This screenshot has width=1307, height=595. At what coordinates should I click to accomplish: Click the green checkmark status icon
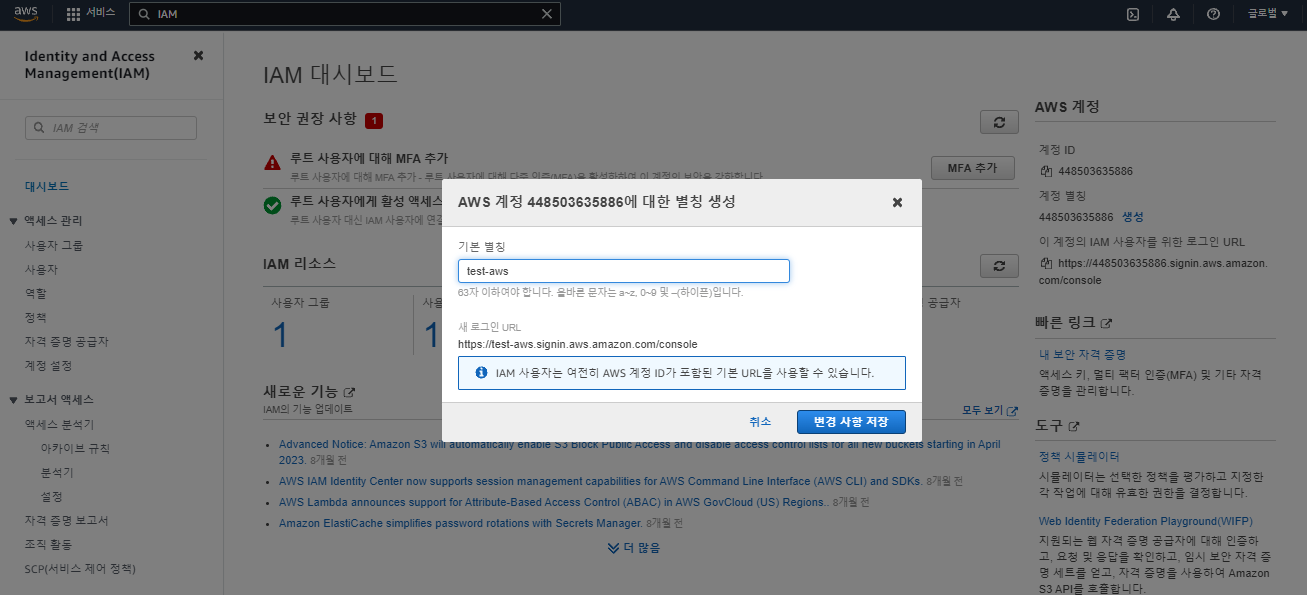click(272, 205)
